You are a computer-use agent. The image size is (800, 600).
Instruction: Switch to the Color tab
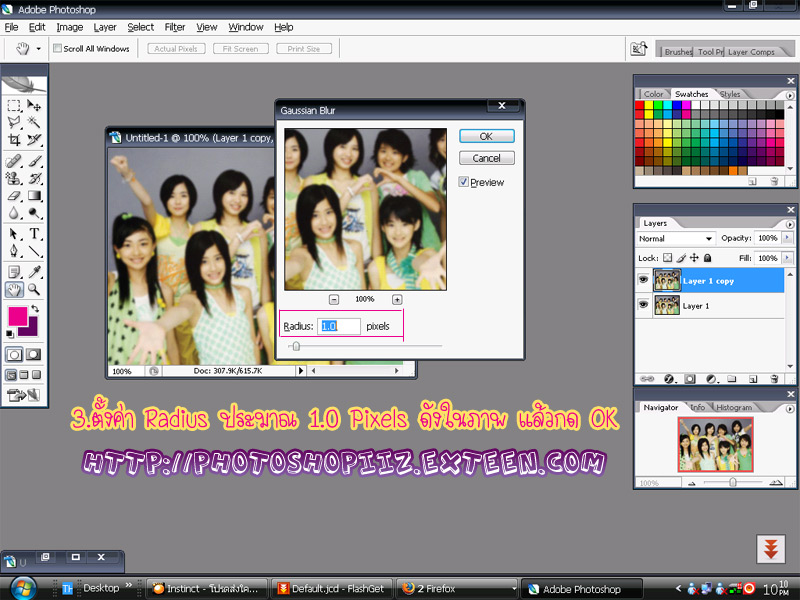[653, 94]
